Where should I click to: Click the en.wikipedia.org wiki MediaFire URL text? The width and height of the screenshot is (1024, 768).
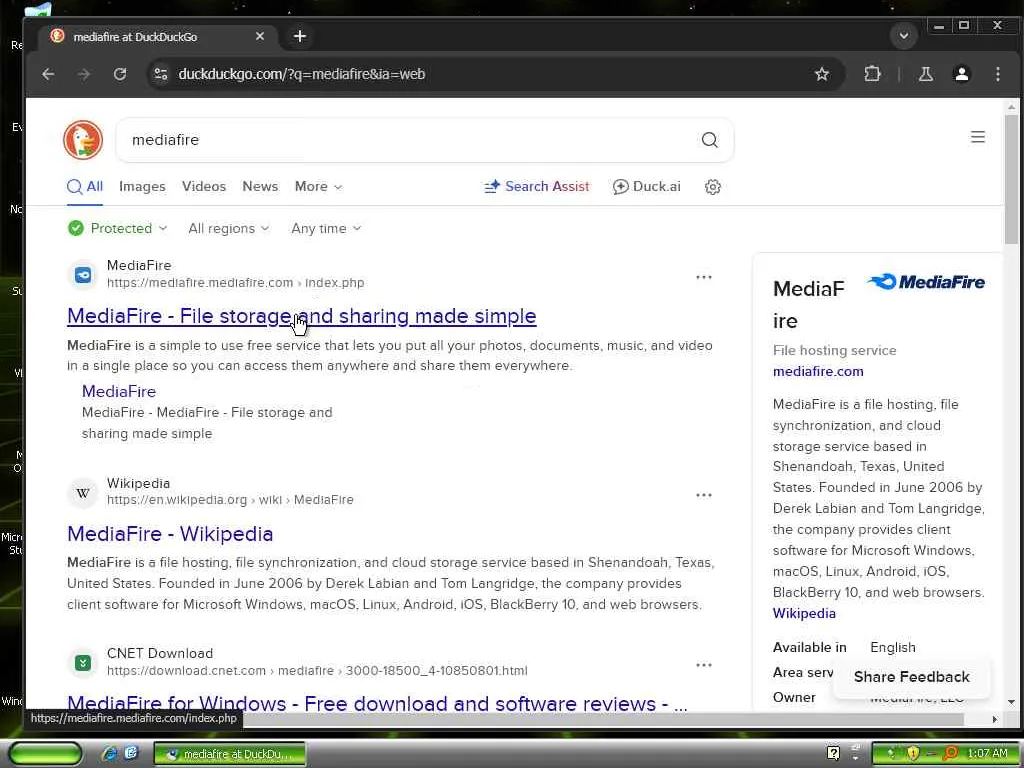(230, 500)
